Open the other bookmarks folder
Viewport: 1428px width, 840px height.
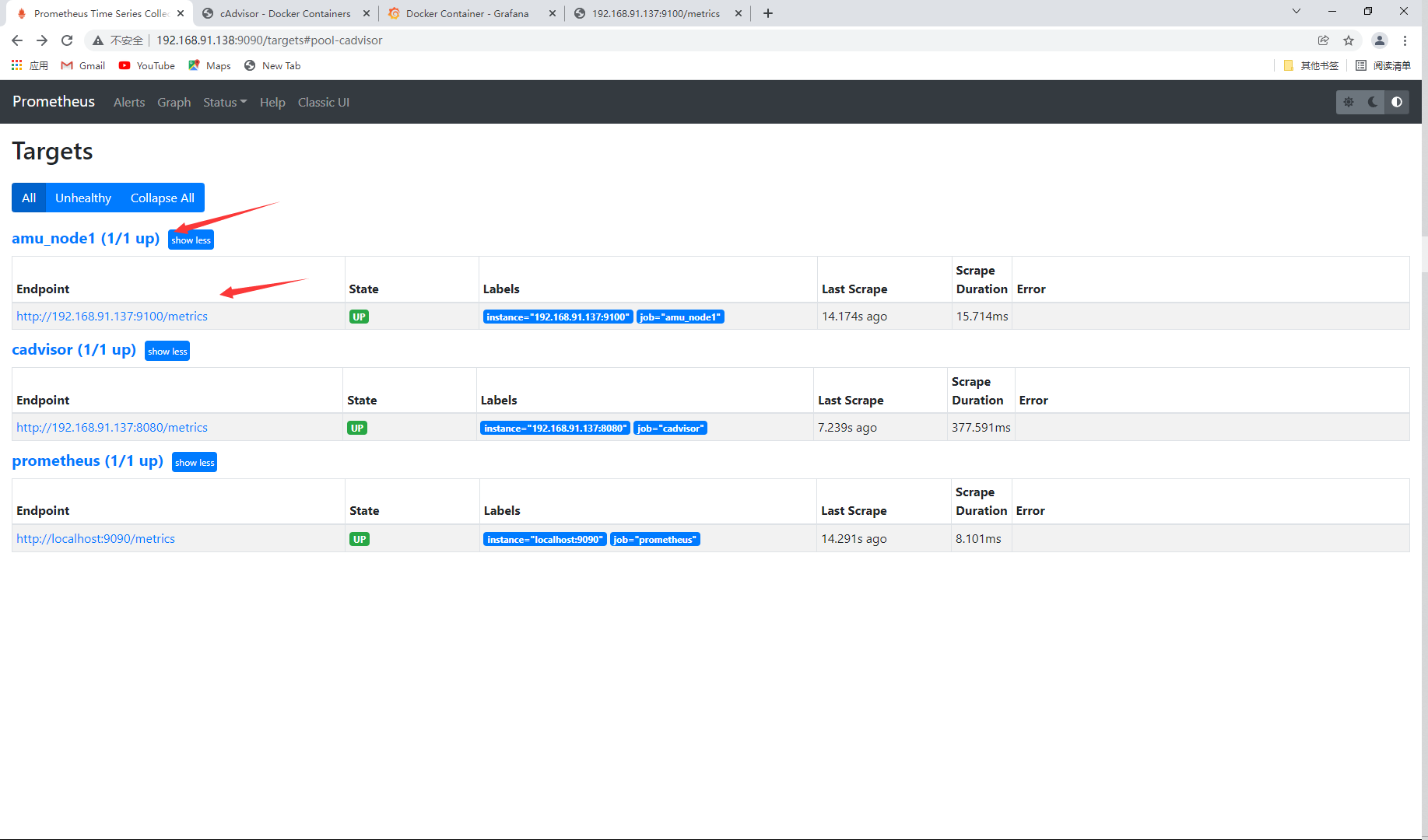(x=1311, y=65)
